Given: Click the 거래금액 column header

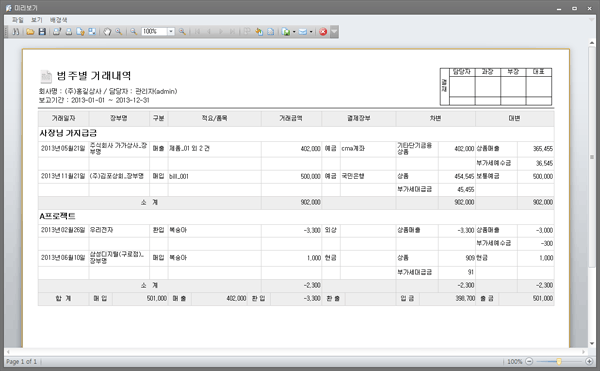Looking at the screenshot, I should click(x=291, y=119).
